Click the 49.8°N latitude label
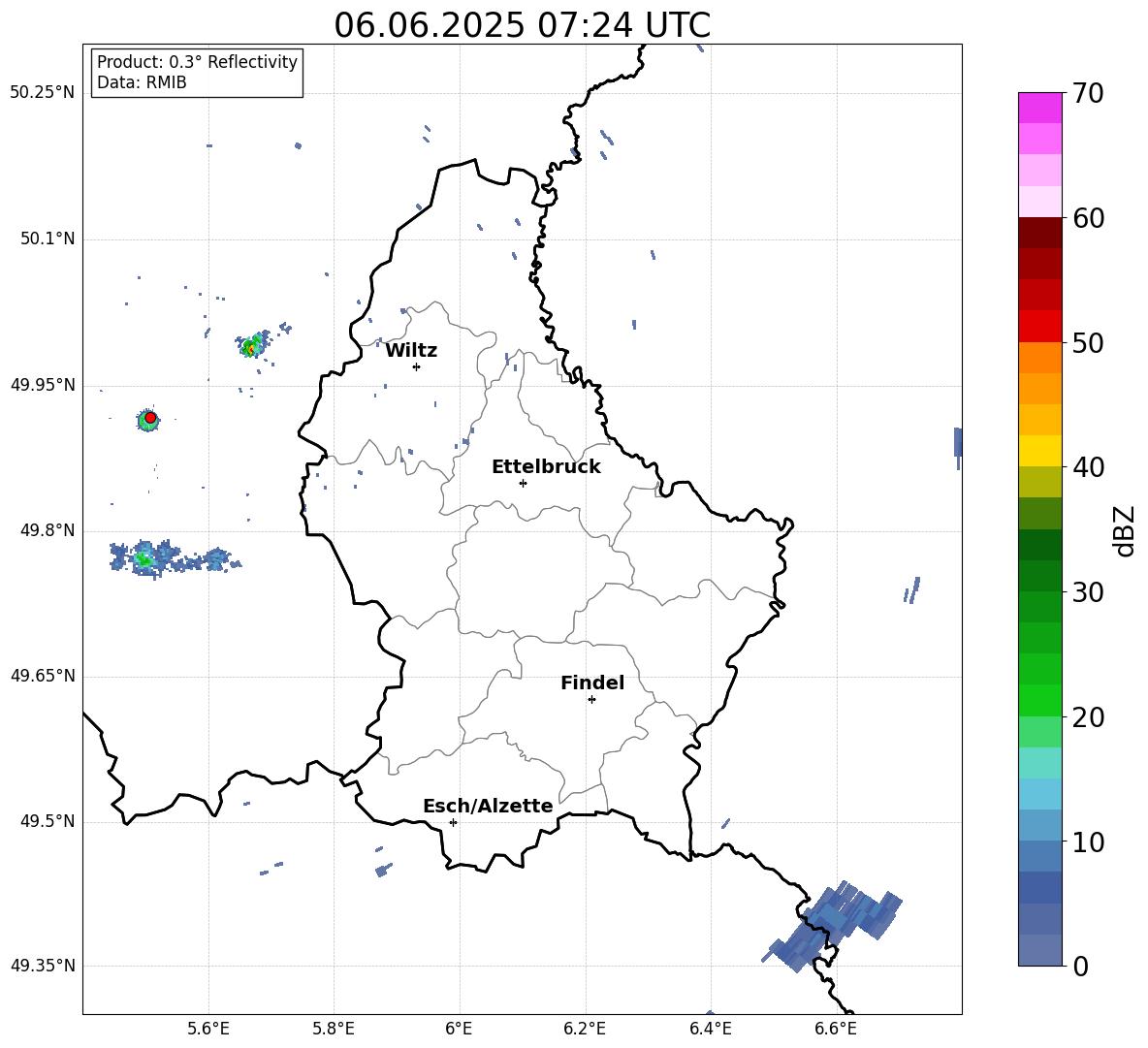The width and height of the screenshot is (1148, 1048). click(48, 530)
